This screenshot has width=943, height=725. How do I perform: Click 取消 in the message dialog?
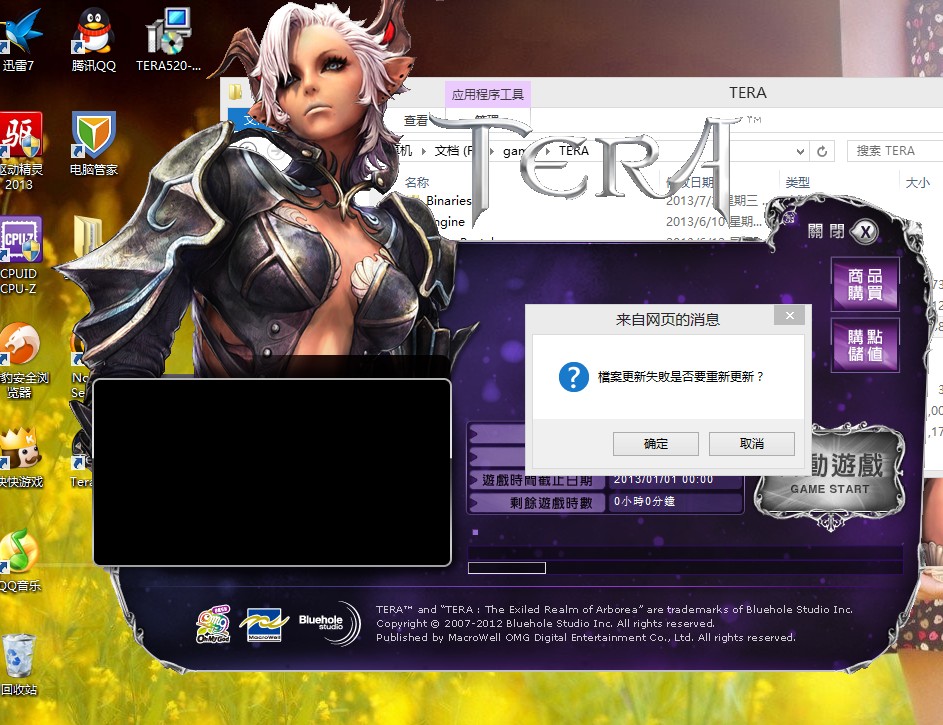tap(752, 444)
